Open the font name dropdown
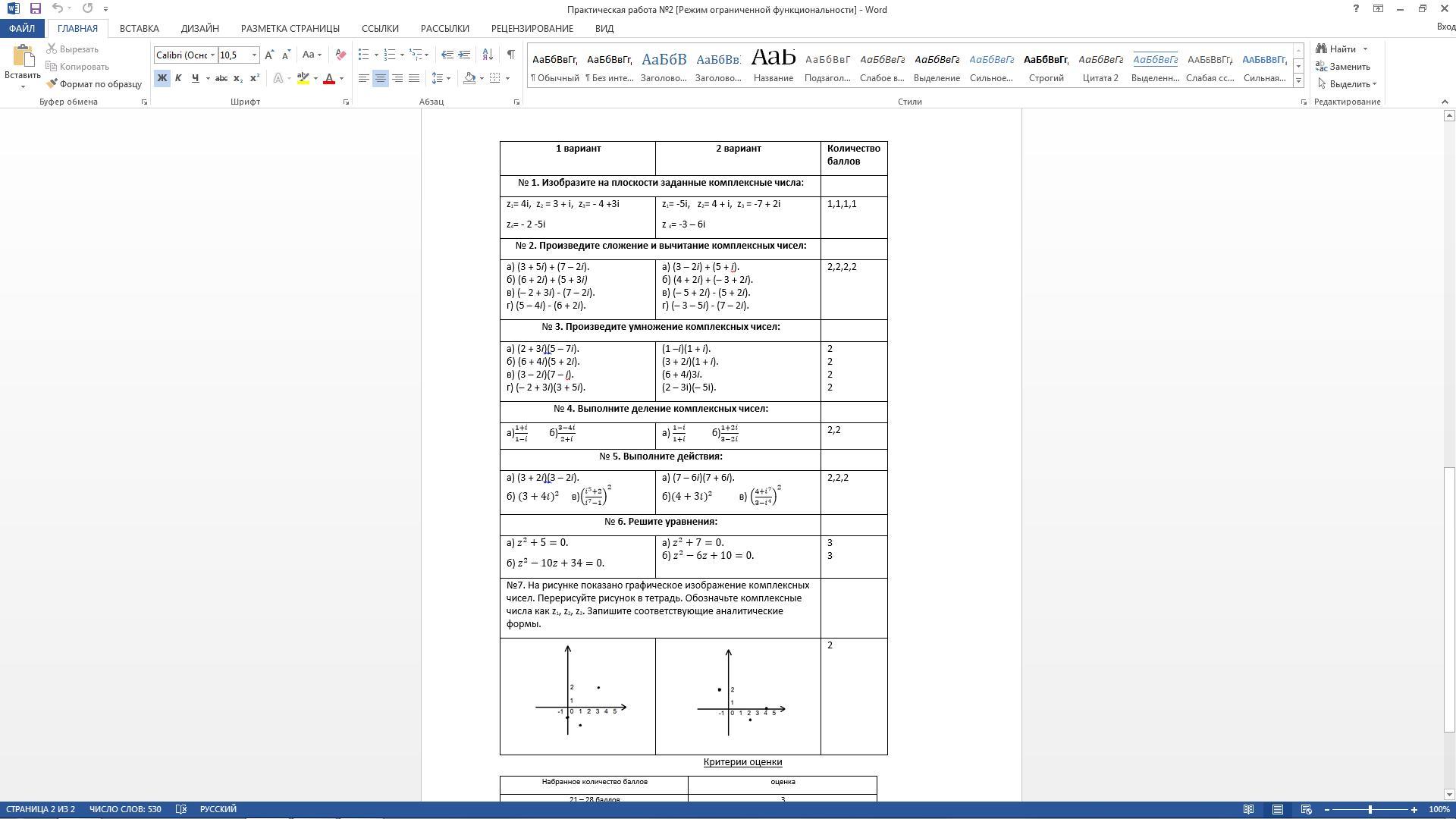The height and width of the screenshot is (819, 1456). (x=212, y=55)
